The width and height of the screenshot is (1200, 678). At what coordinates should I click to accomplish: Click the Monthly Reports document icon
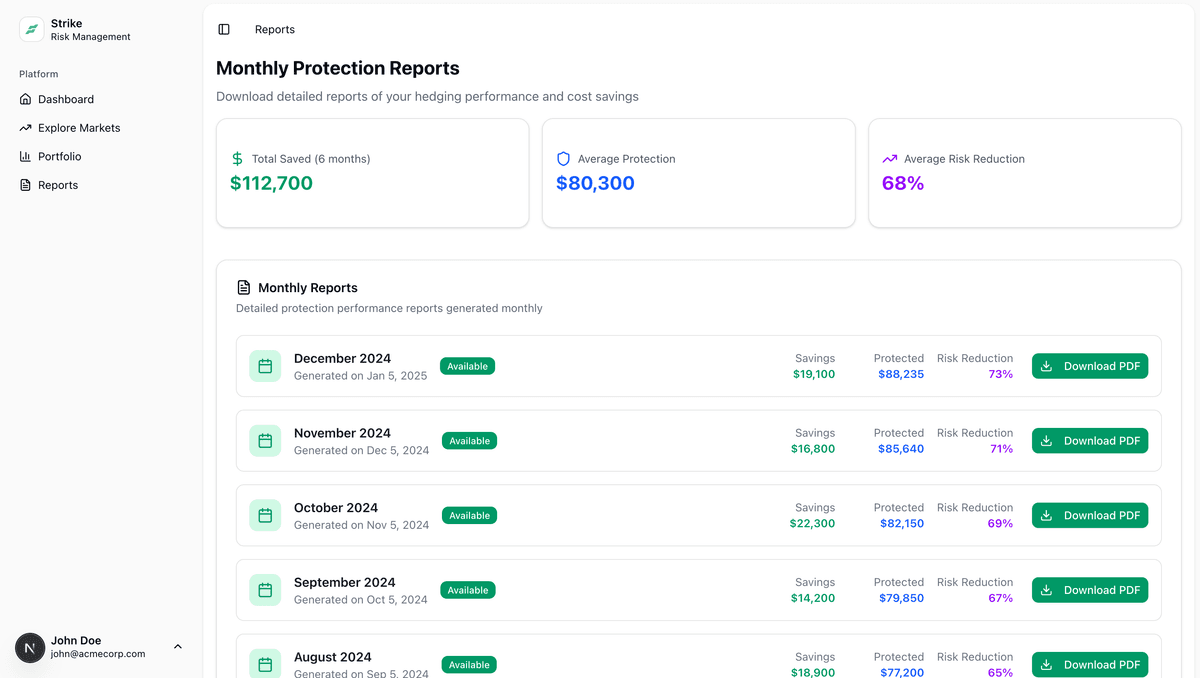click(x=243, y=288)
